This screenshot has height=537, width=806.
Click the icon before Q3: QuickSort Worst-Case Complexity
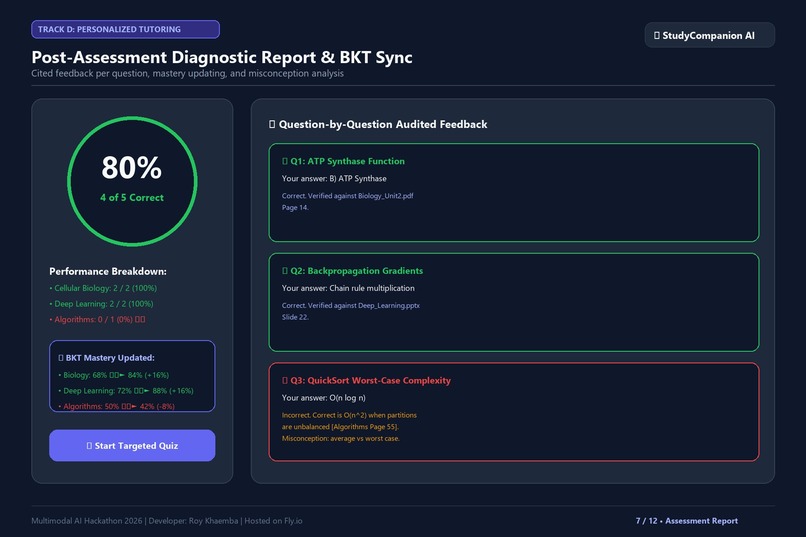pyautogui.click(x=285, y=381)
